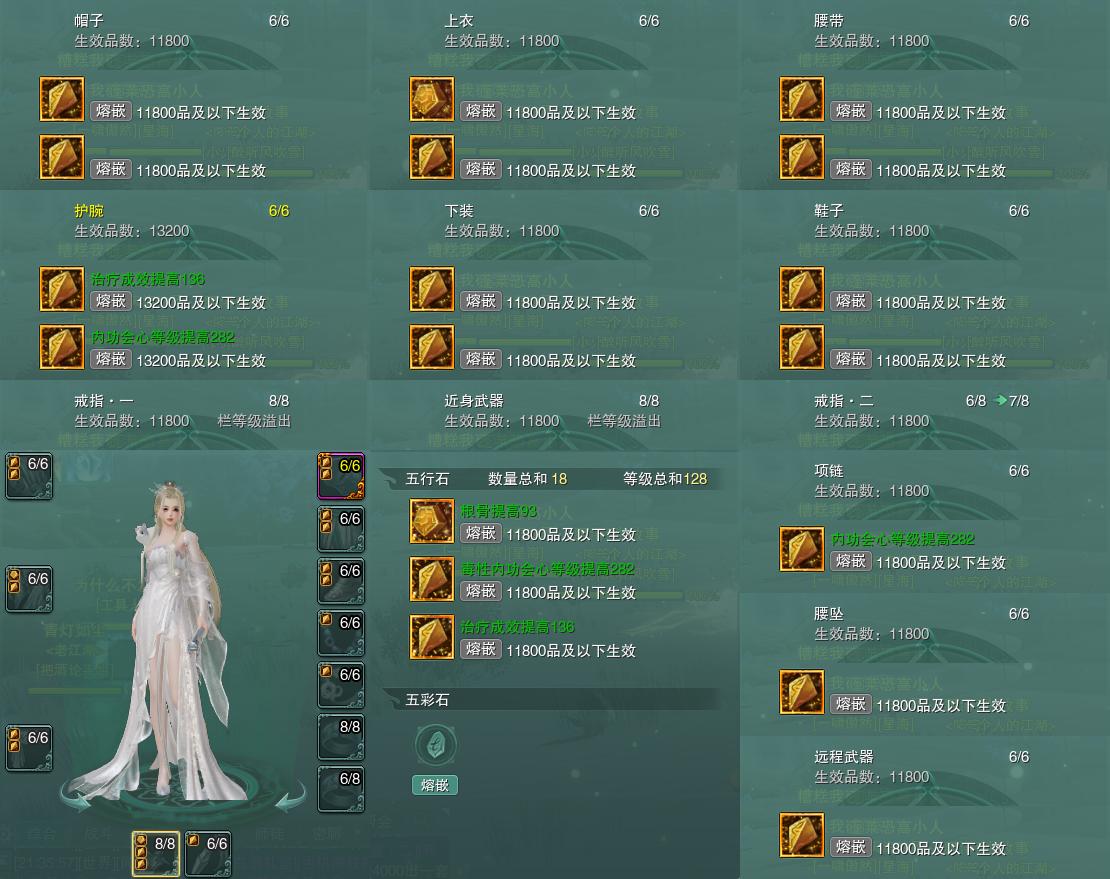Click the second gem icon under 上衣

[432, 157]
